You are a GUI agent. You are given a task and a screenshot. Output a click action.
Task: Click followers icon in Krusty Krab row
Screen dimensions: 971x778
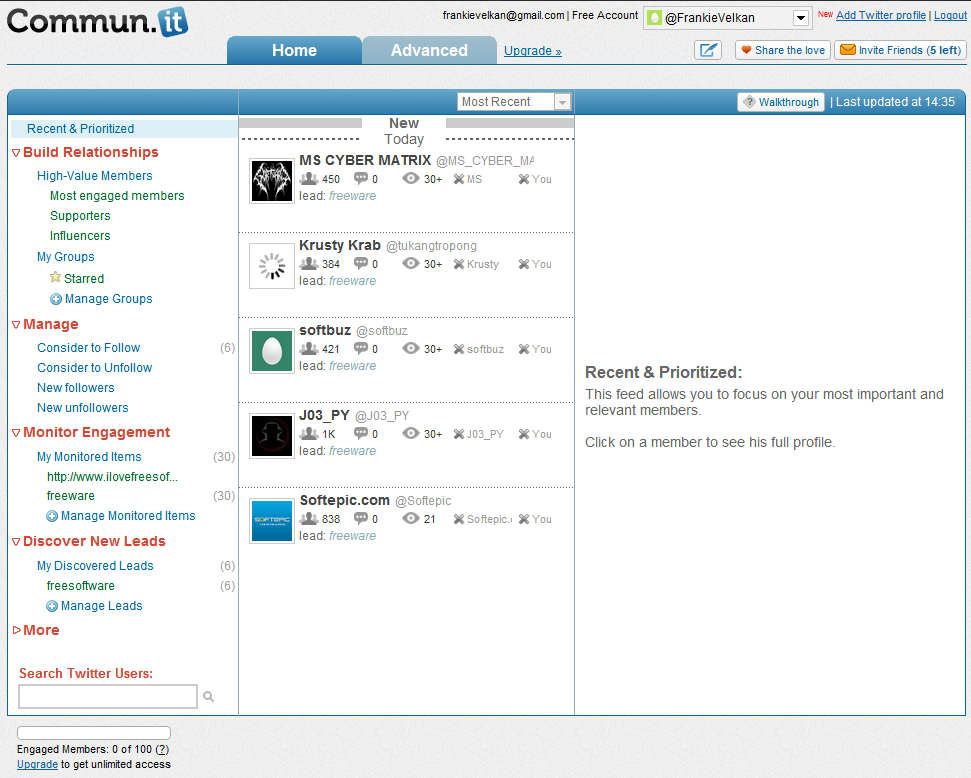pyautogui.click(x=308, y=263)
